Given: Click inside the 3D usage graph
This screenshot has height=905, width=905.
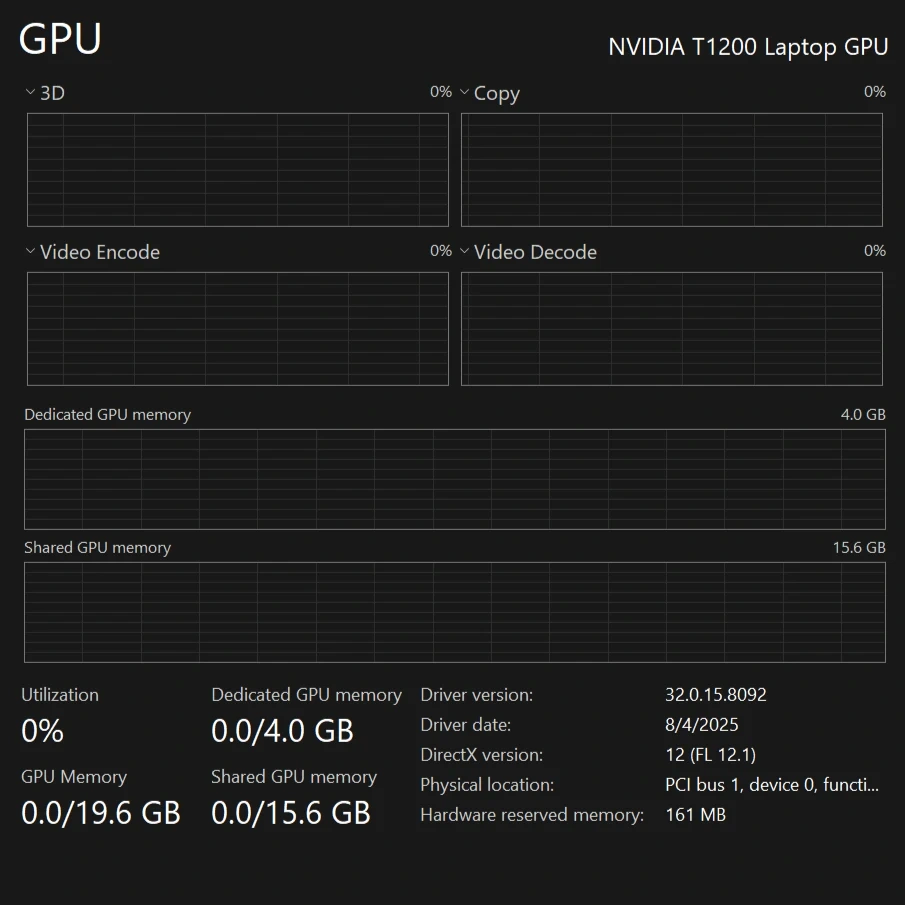Looking at the screenshot, I should coord(237,170).
